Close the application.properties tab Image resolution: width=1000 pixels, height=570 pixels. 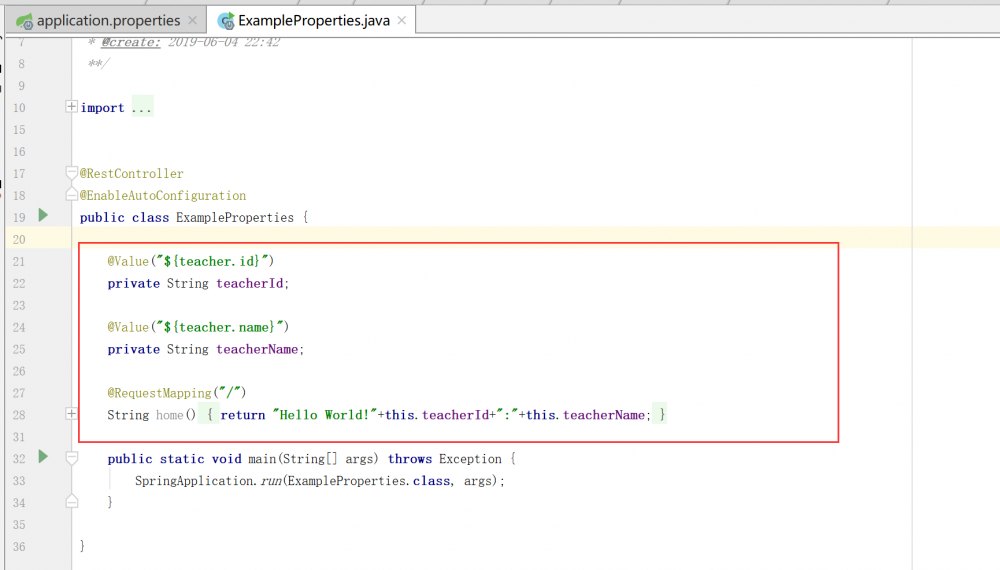(x=192, y=20)
